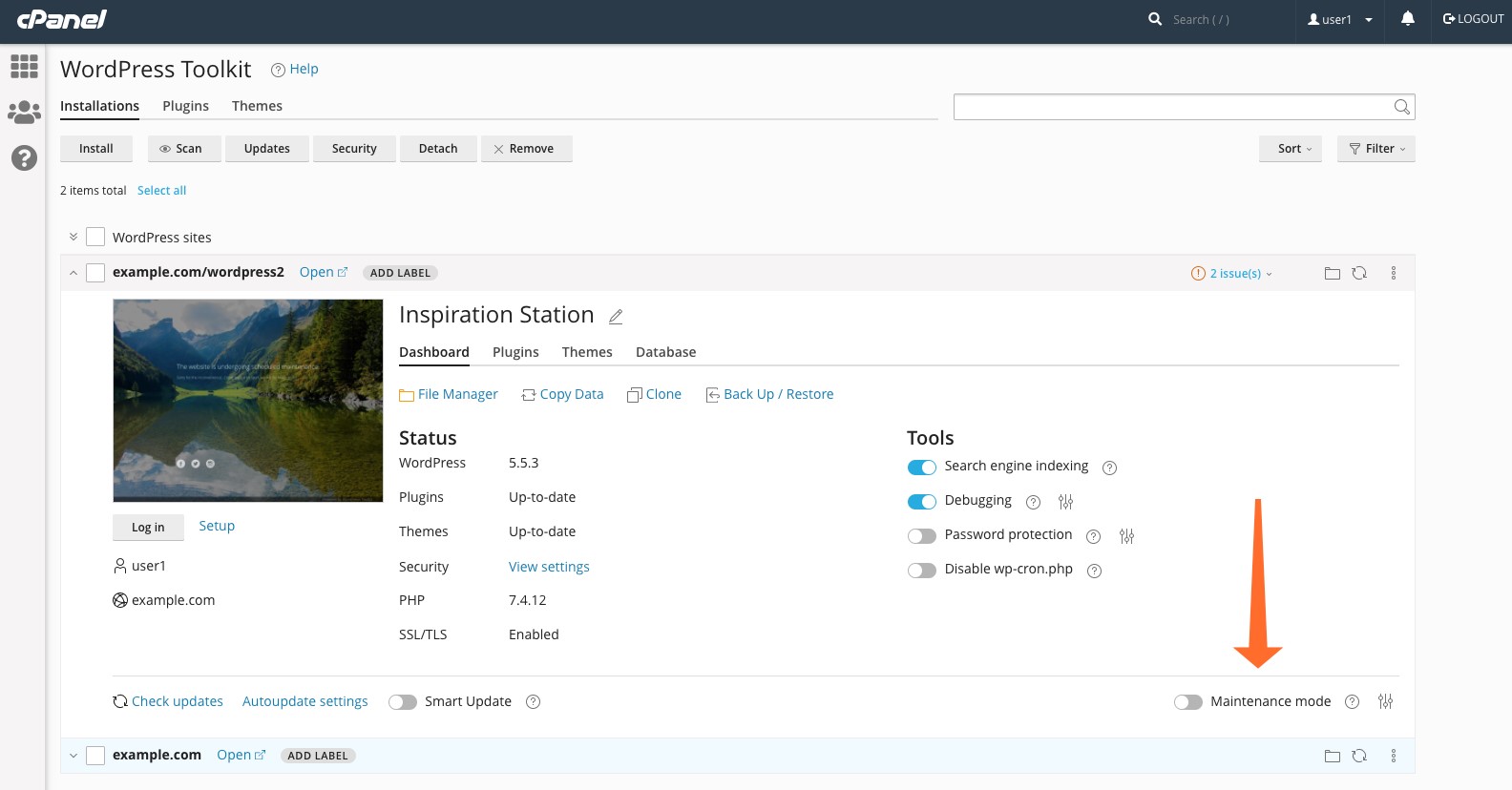This screenshot has height=790, width=1512.
Task: Open the Filter dropdown
Action: [x=1375, y=149]
